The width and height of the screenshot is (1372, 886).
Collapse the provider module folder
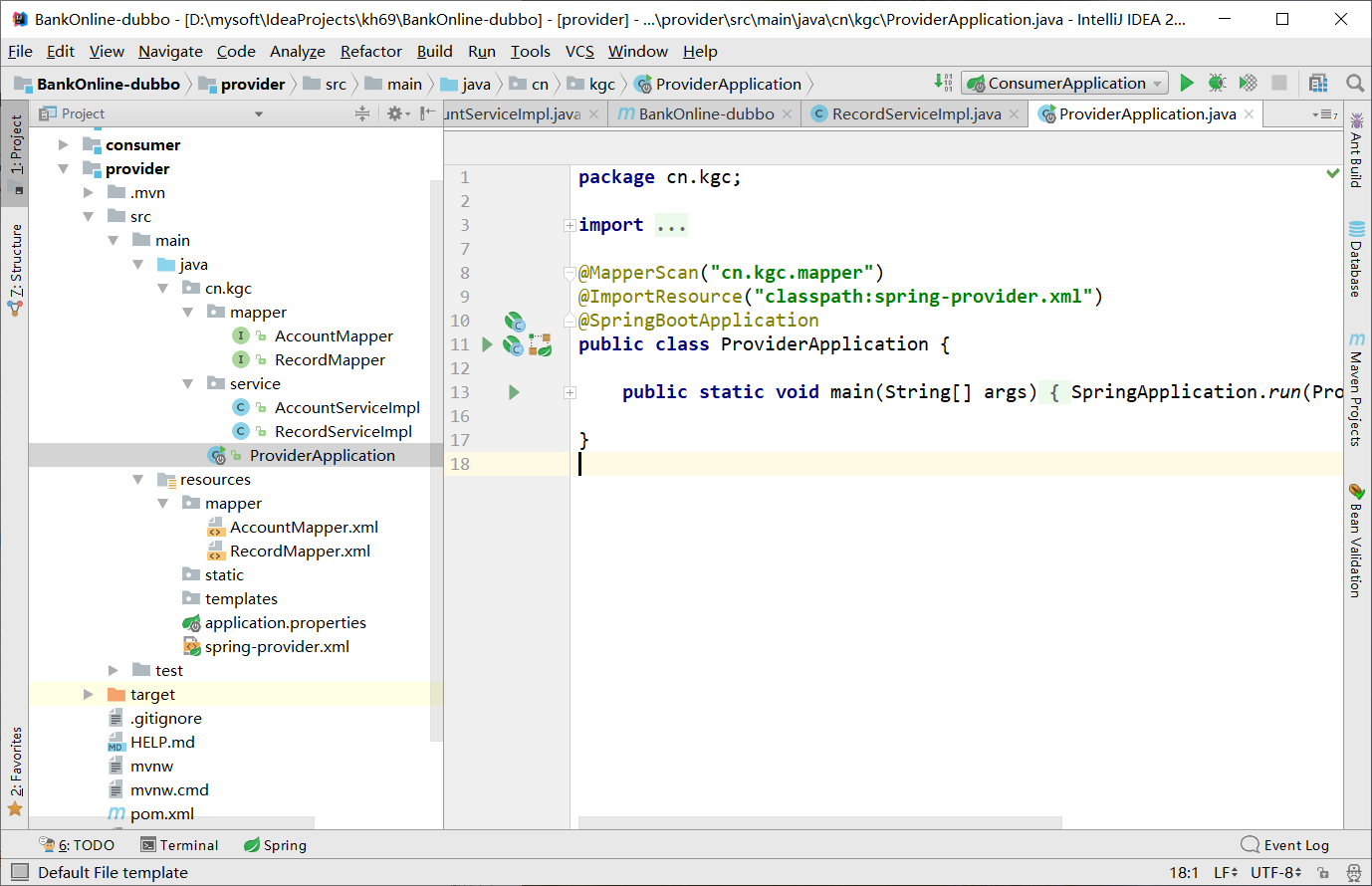click(64, 169)
